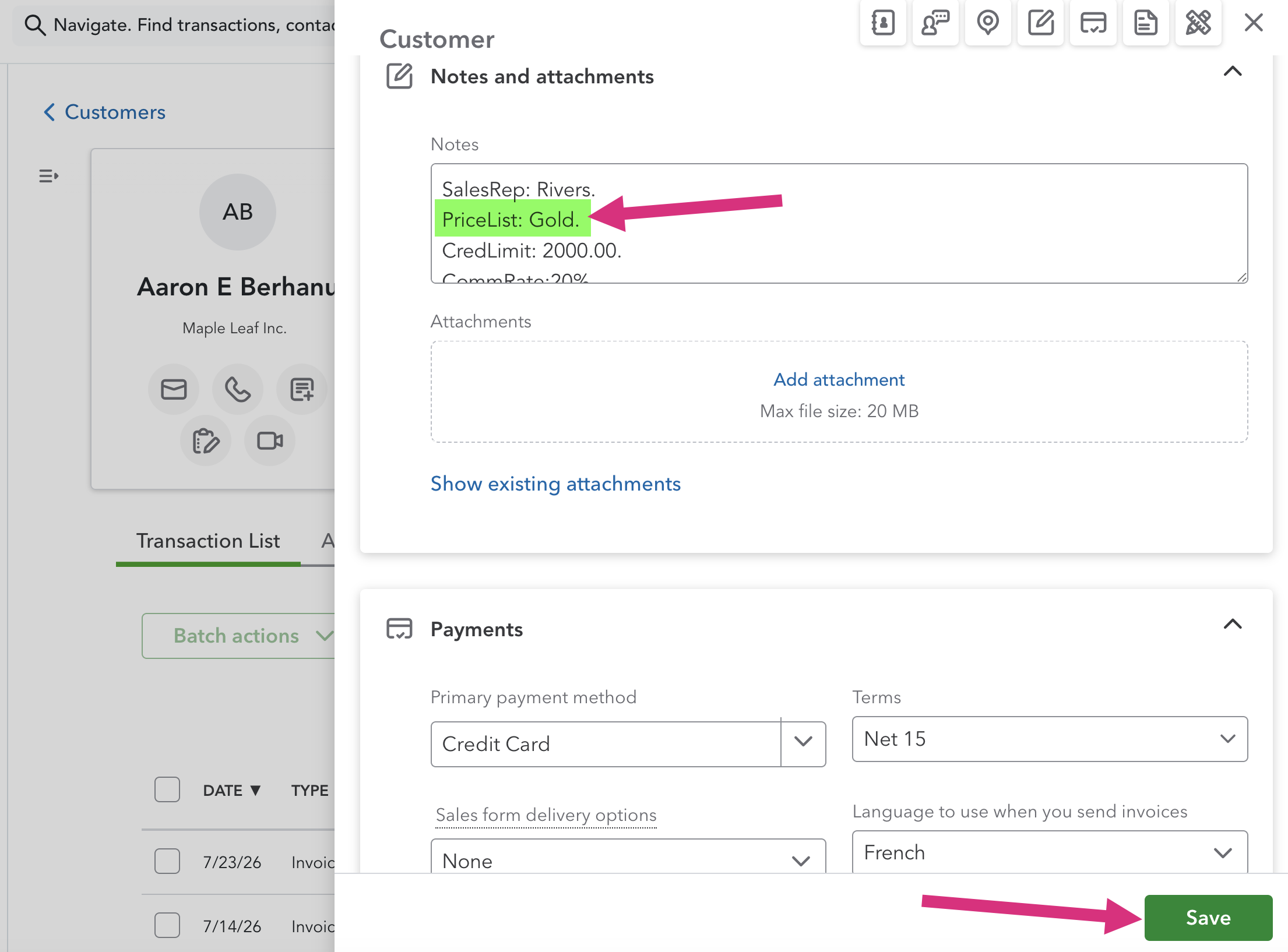Go to notes and attachments toolbar icon
The width and height of the screenshot is (1288, 952).
pos(1040,23)
